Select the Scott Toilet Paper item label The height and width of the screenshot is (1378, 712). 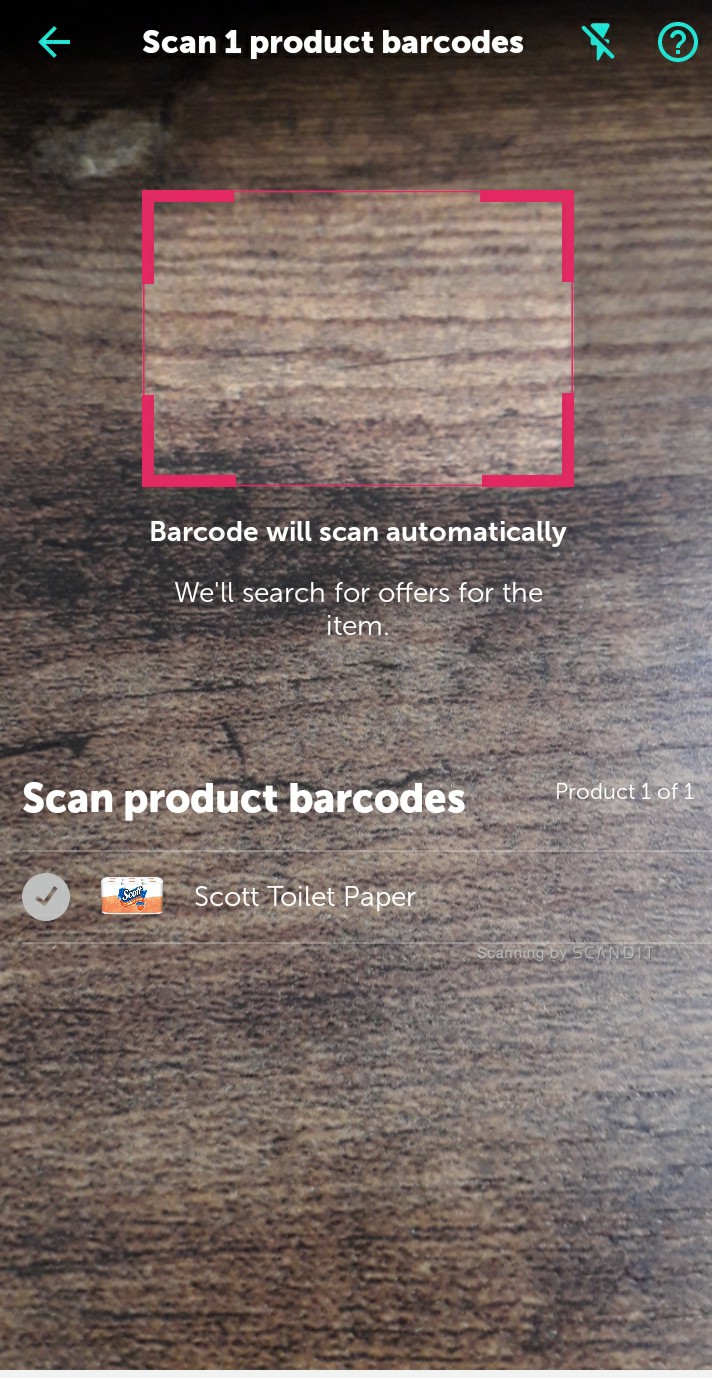305,897
